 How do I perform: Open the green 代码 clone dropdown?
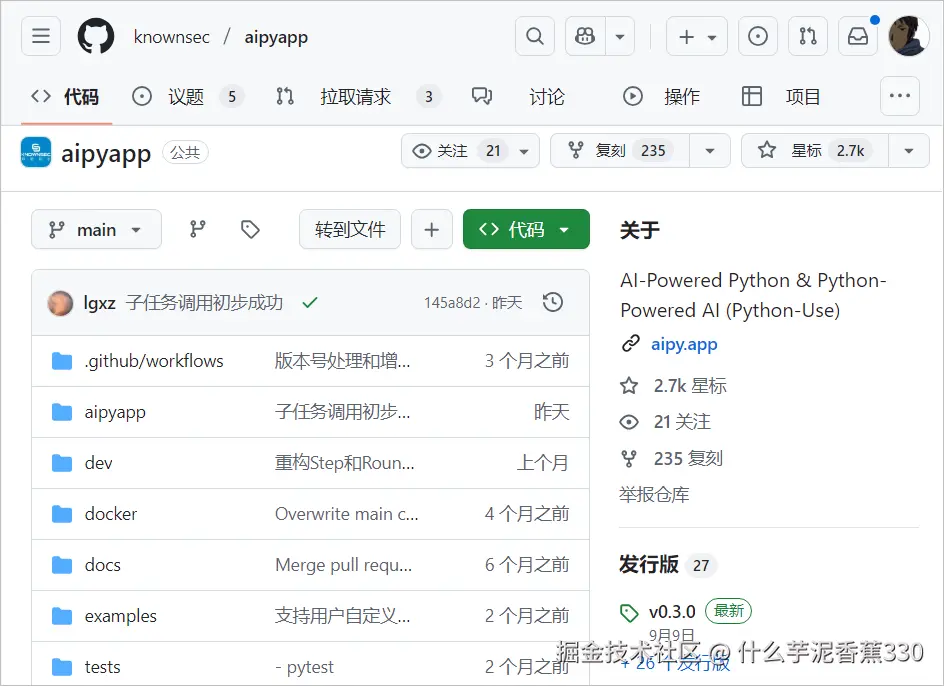pos(526,229)
